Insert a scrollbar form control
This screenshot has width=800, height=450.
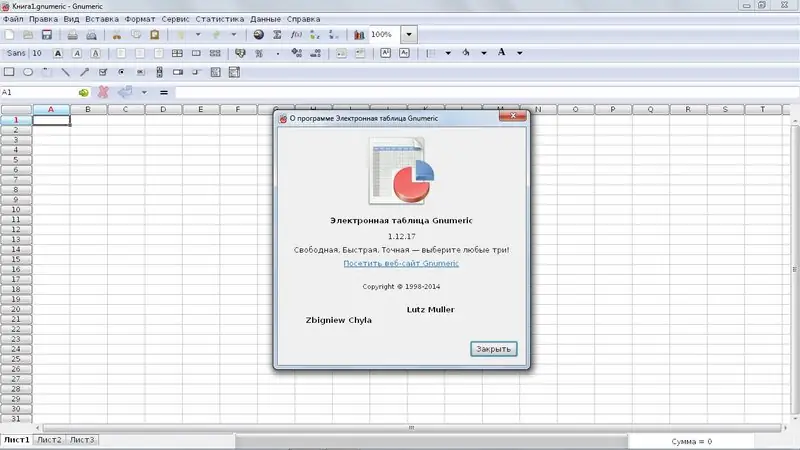click(159, 72)
